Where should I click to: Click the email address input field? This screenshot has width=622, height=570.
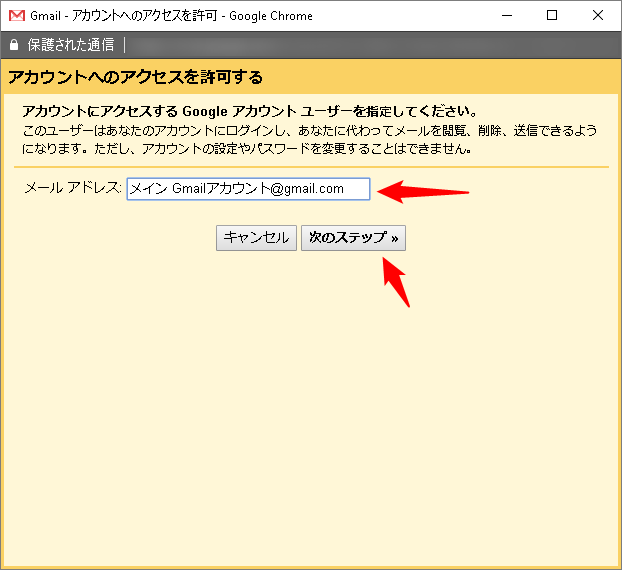point(248,189)
